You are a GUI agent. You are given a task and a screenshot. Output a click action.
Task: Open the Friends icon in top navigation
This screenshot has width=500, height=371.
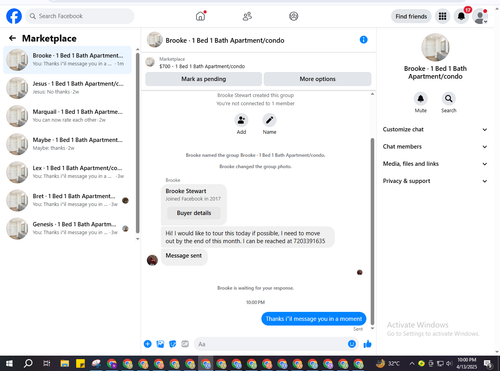pyautogui.click(x=247, y=16)
